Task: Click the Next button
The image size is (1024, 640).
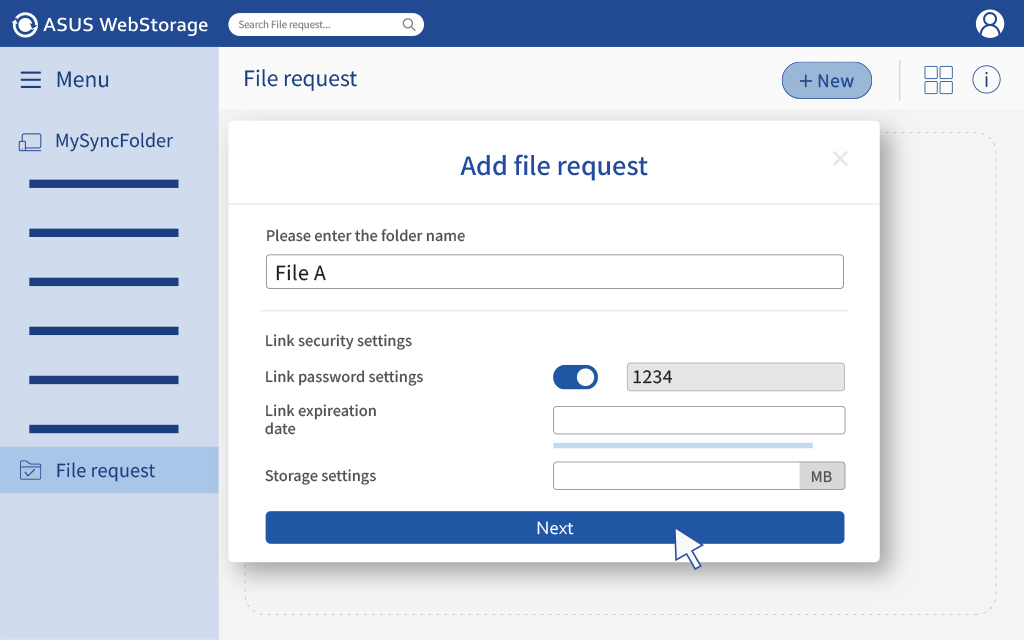Action: click(x=554, y=527)
